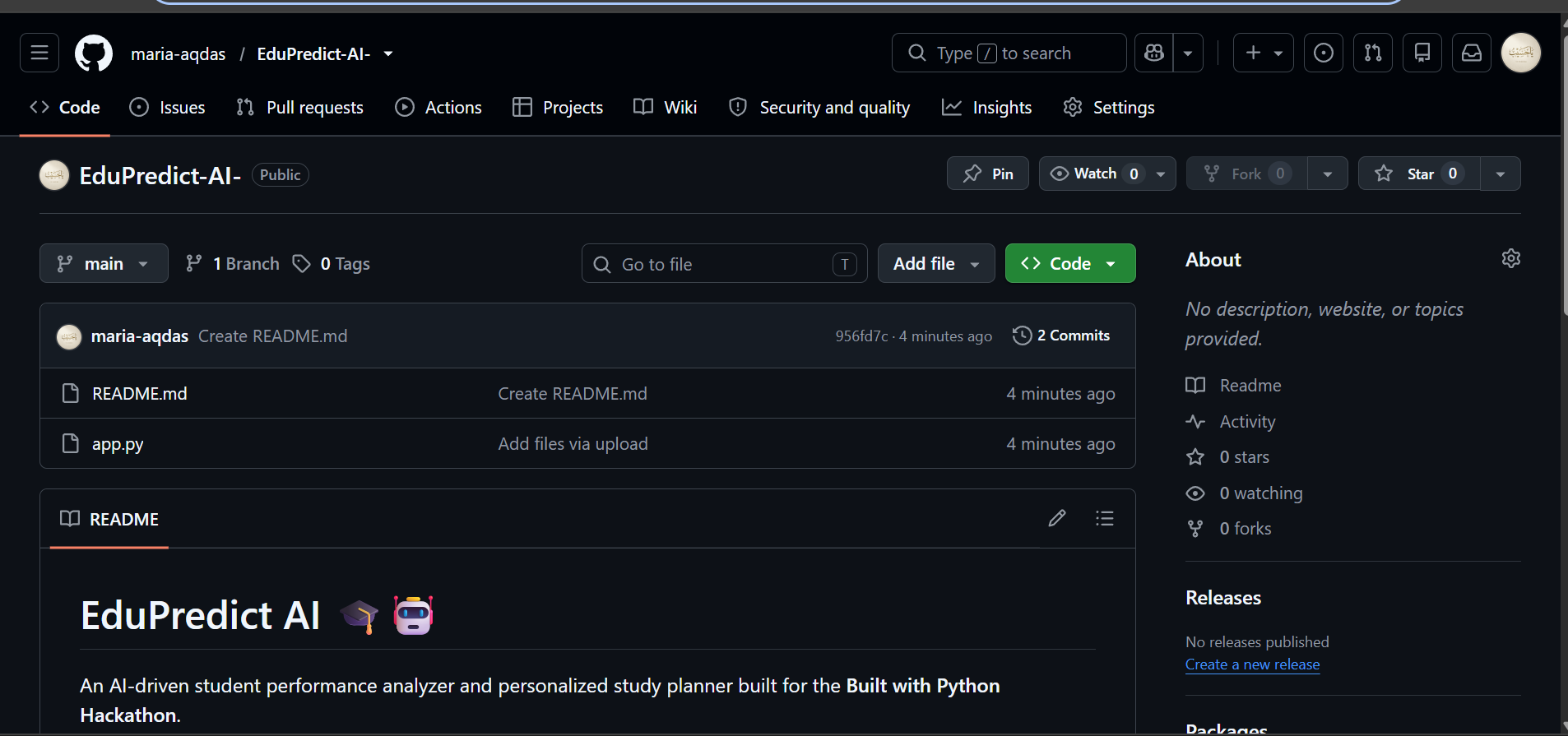Open About section settings gear
1568x736 pixels.
(x=1511, y=258)
